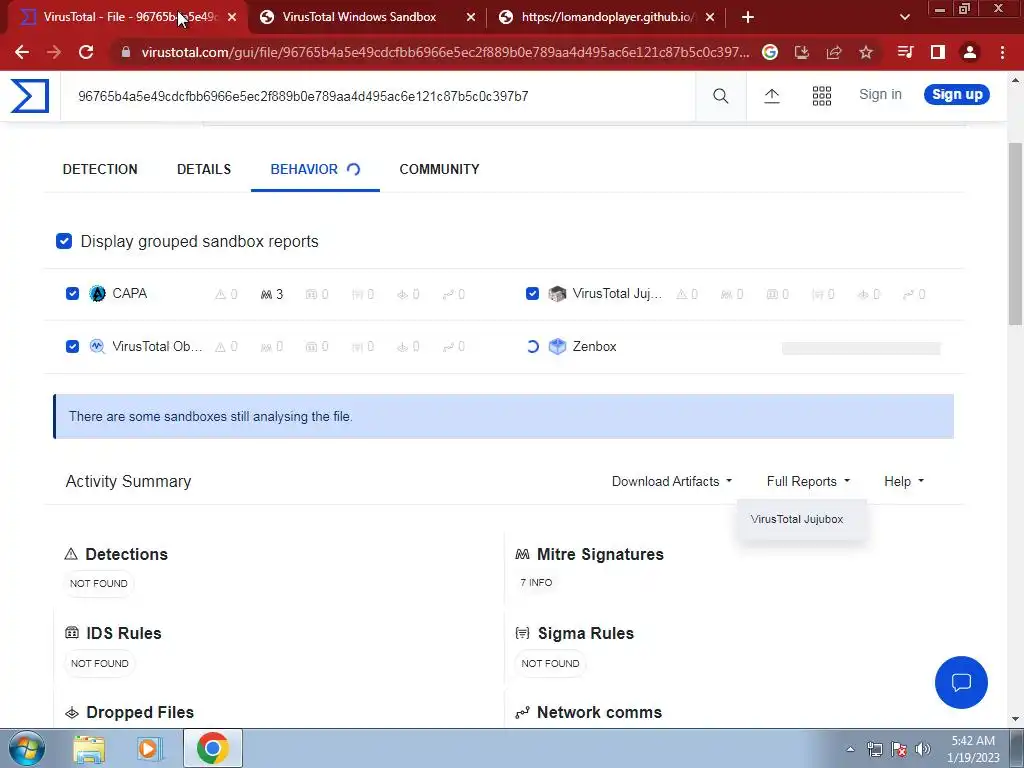1024x768 pixels.
Task: Collapse Full Reports dropdown
Action: click(x=808, y=481)
